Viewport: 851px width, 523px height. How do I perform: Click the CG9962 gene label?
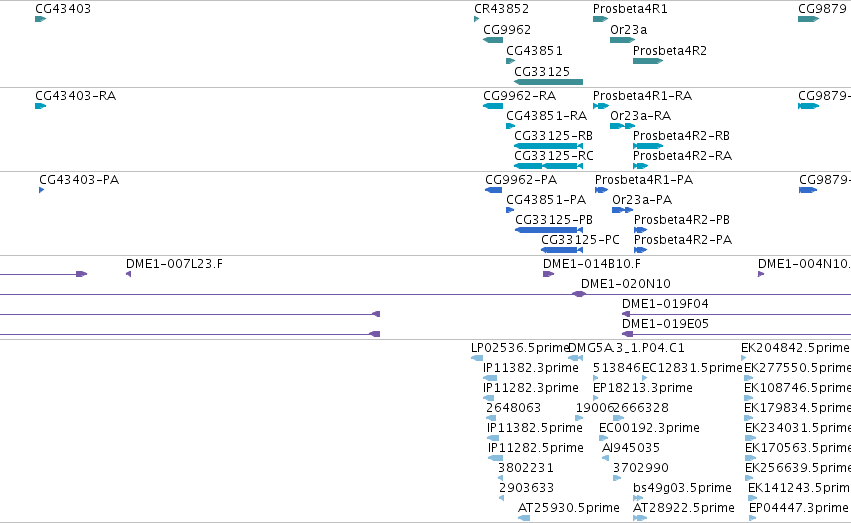coord(507,30)
